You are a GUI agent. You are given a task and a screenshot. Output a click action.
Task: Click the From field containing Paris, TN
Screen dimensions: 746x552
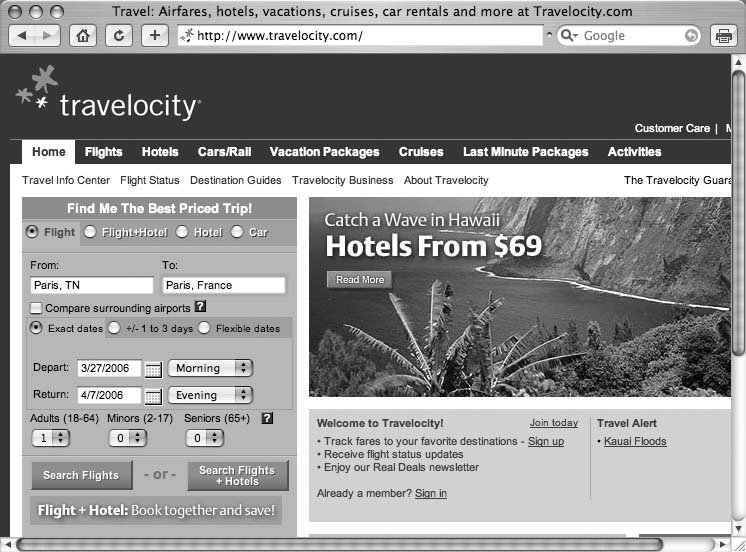pyautogui.click(x=91, y=285)
